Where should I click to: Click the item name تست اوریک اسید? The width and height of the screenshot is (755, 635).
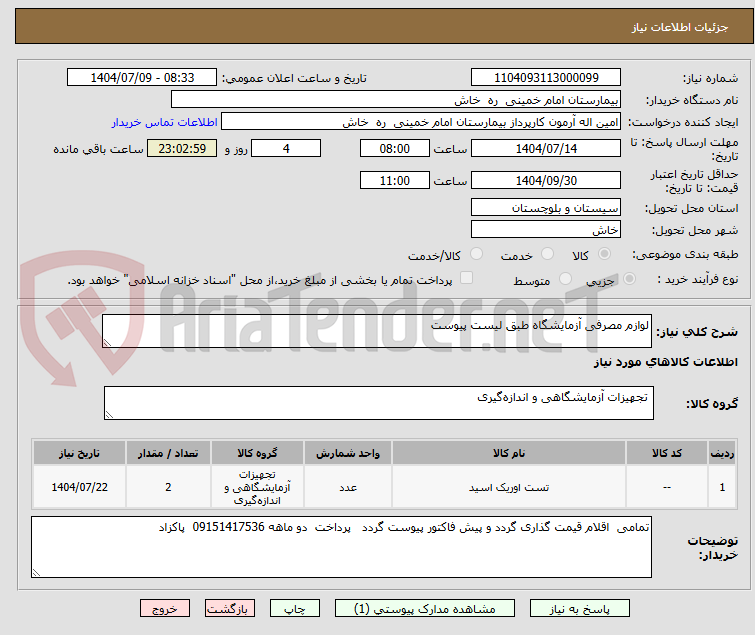[509, 488]
